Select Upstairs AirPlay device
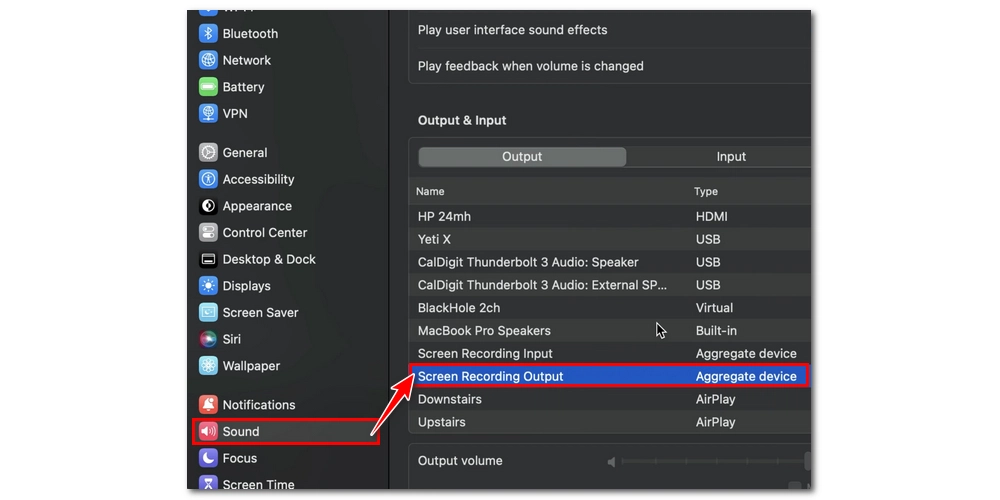 coord(610,422)
